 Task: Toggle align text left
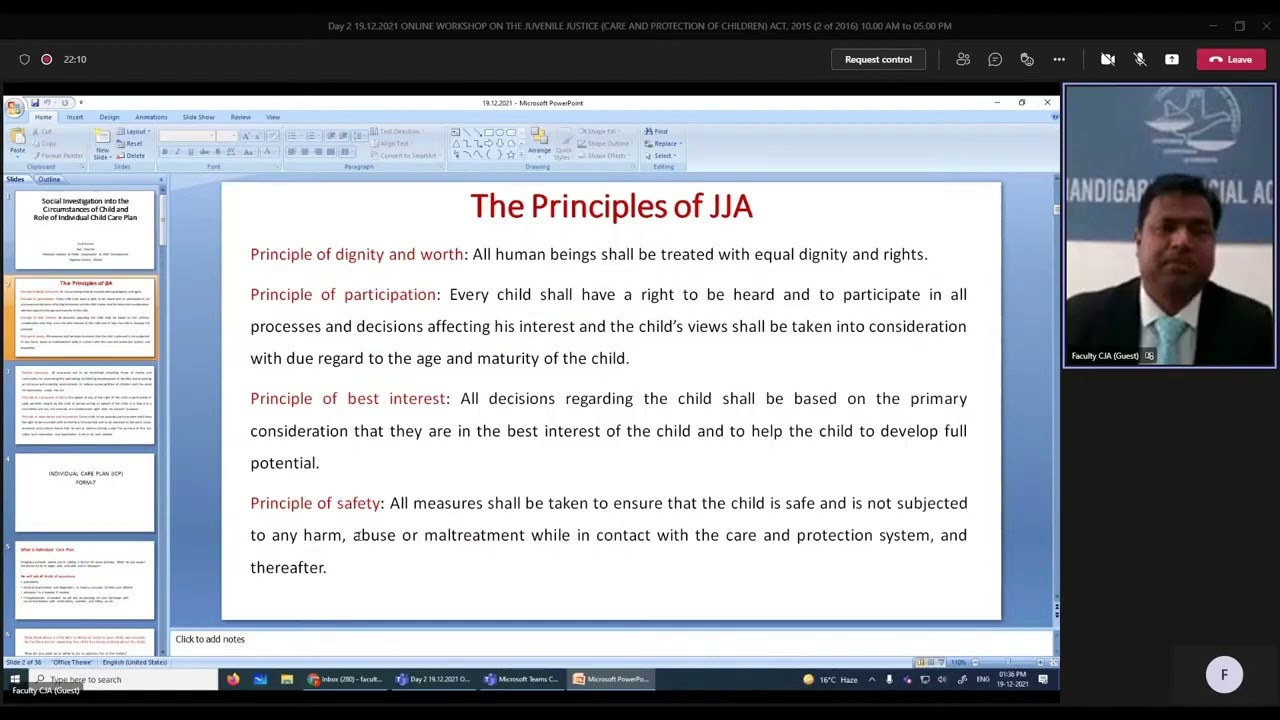[292, 152]
